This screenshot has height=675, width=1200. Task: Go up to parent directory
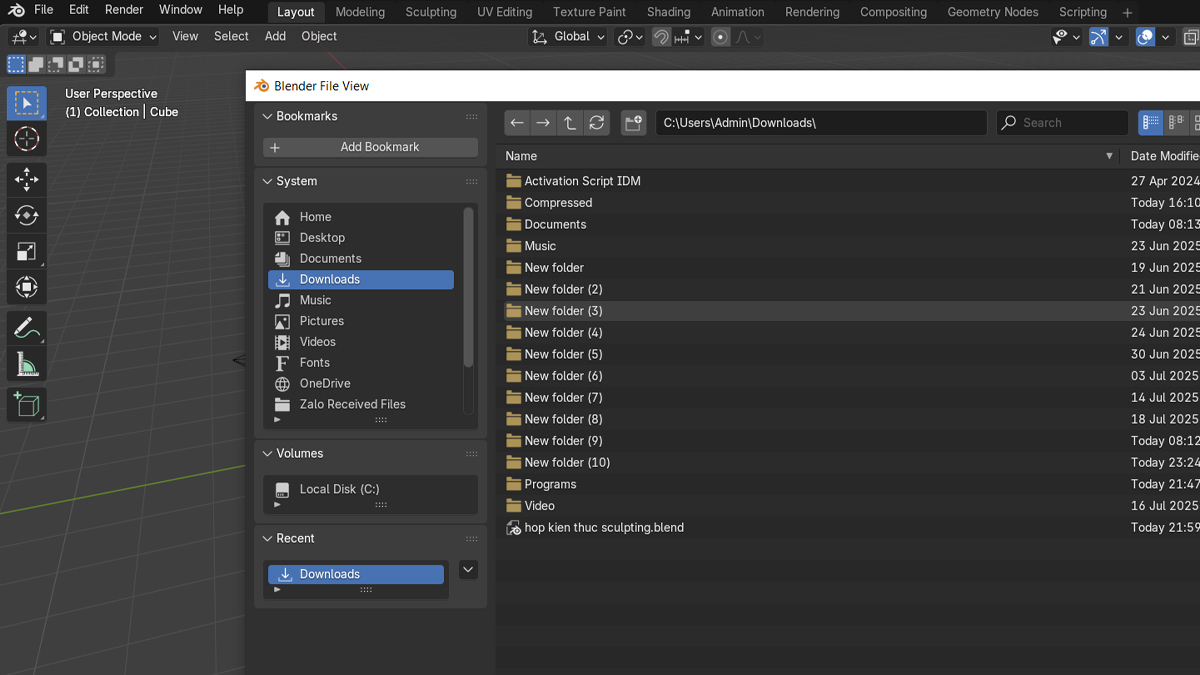coord(570,123)
